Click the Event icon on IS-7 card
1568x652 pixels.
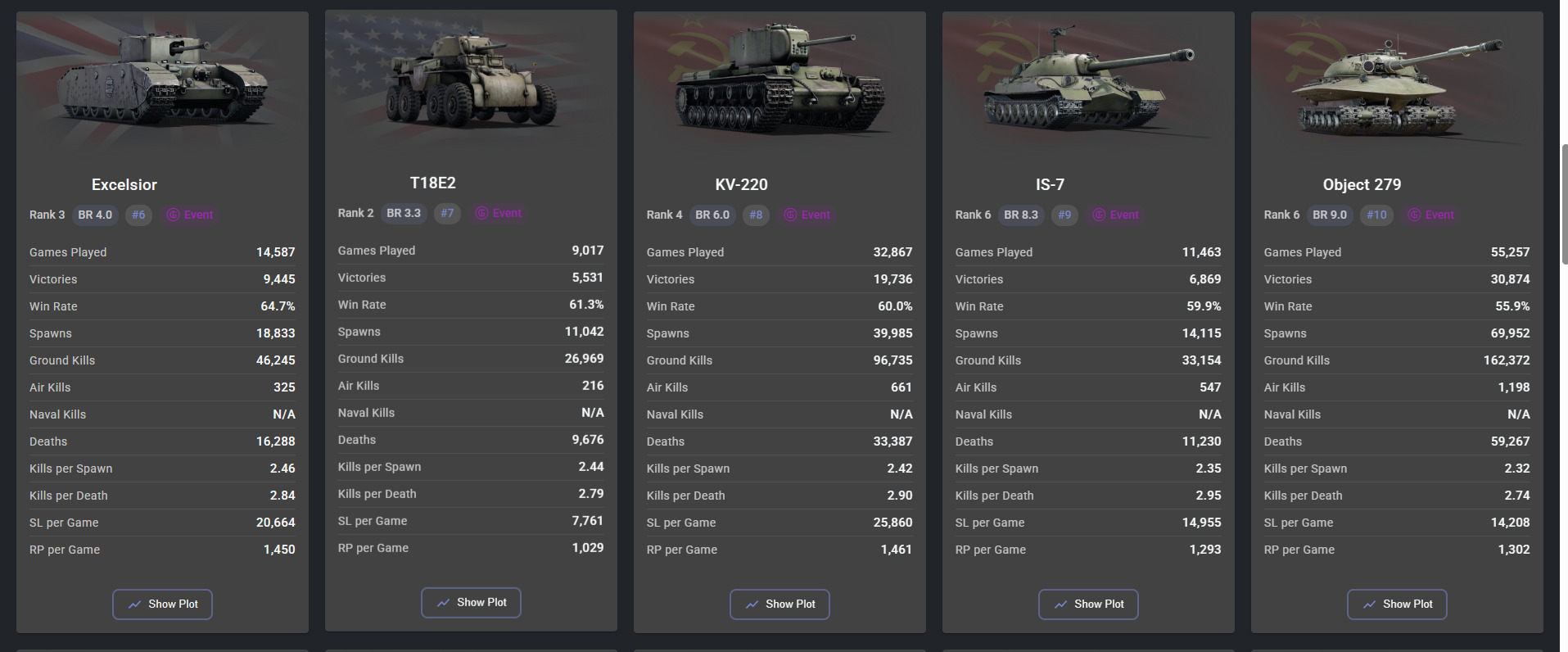coord(1099,215)
